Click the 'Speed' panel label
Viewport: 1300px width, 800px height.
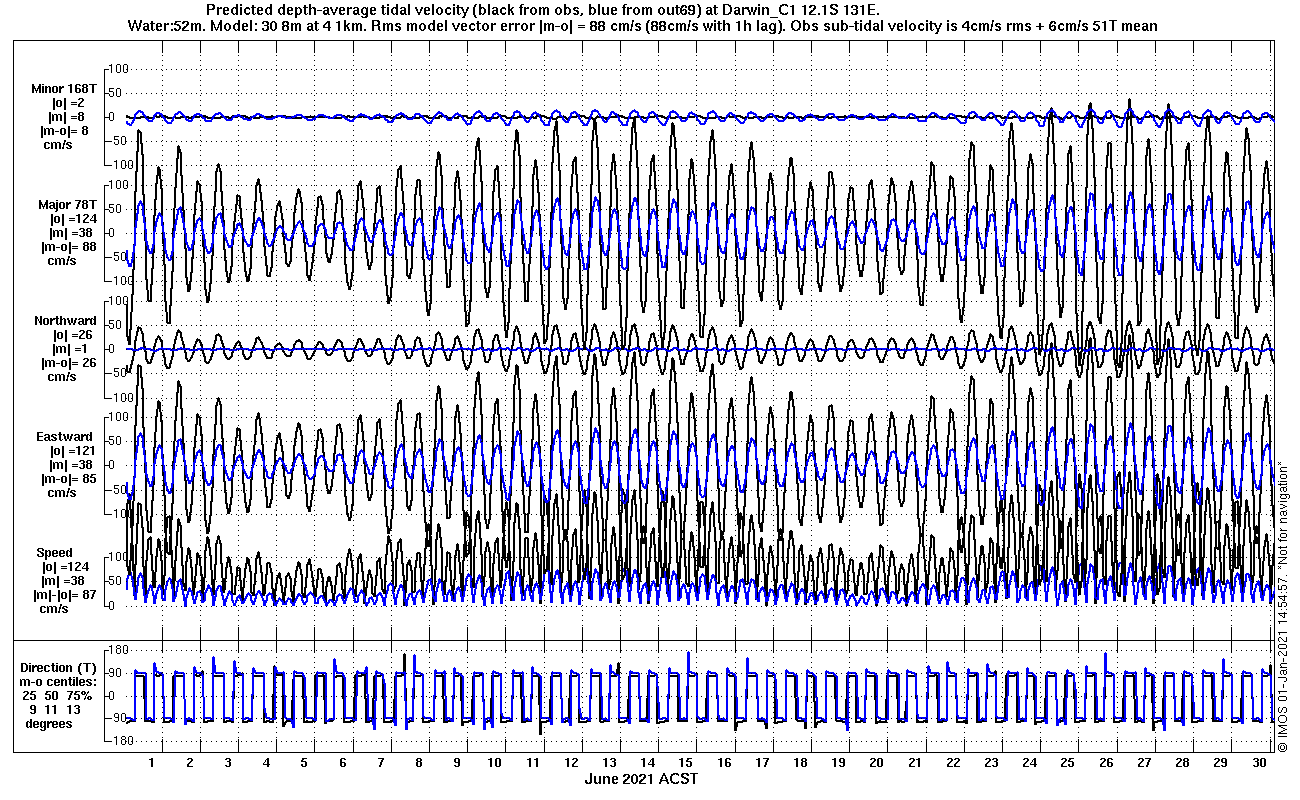[54, 553]
